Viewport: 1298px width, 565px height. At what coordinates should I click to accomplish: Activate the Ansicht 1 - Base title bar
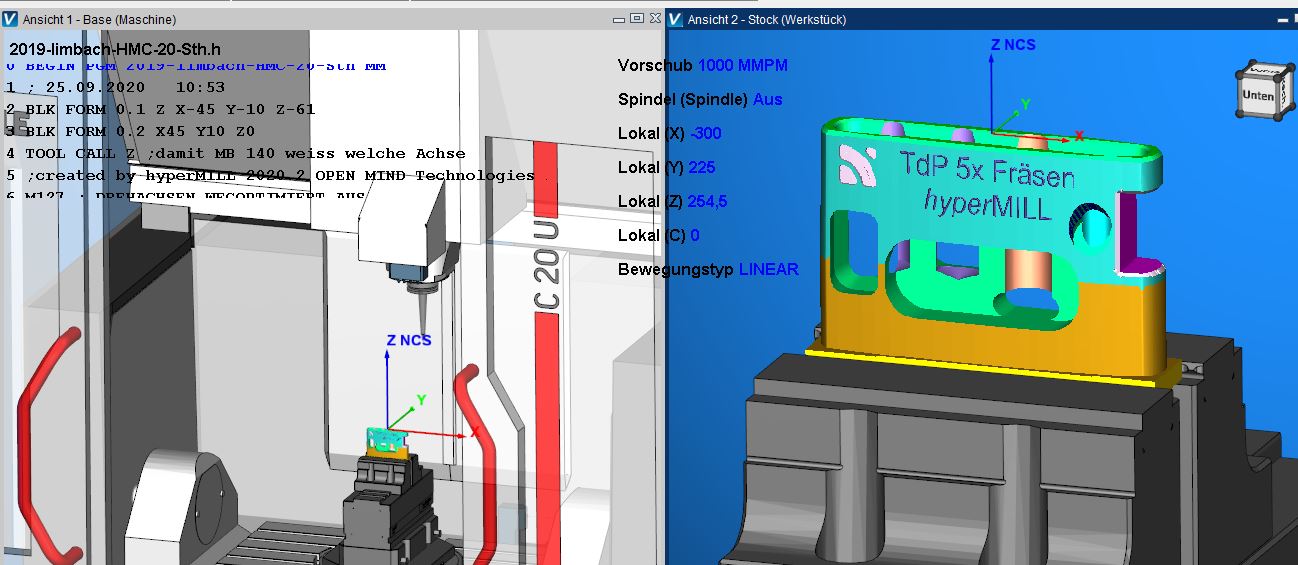point(300,19)
